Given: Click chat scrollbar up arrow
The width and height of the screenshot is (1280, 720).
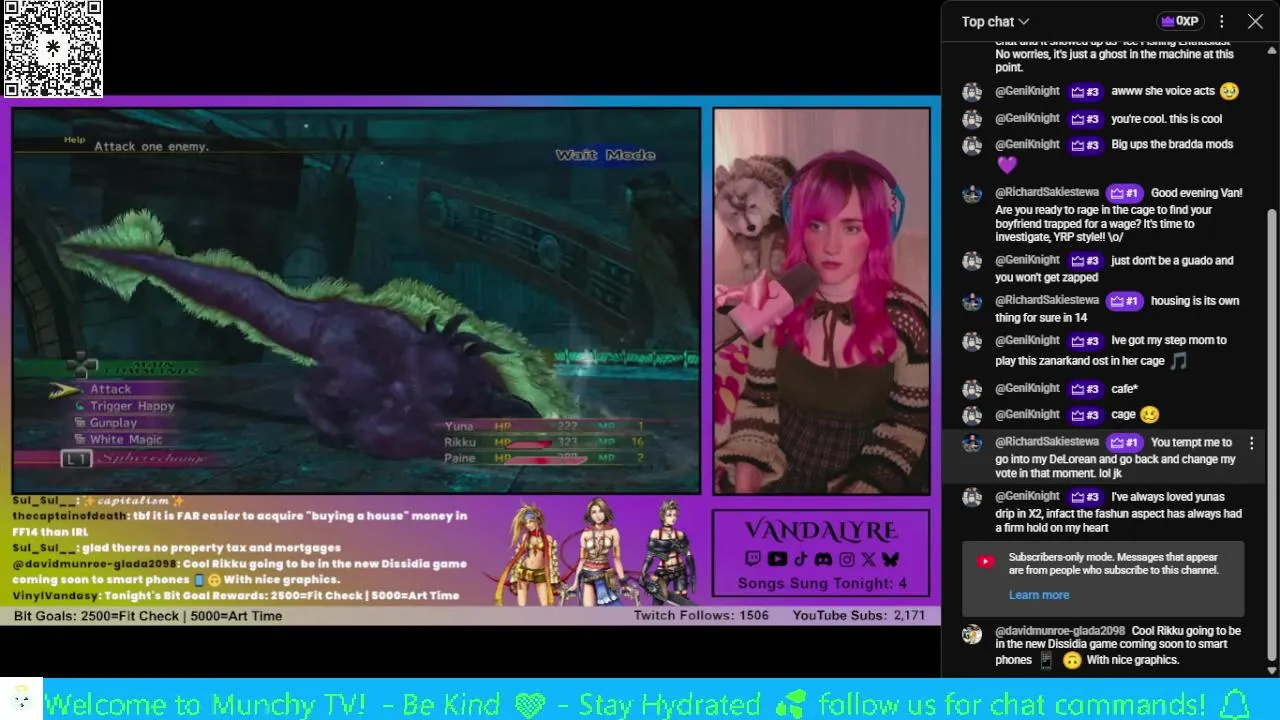Looking at the screenshot, I should [x=1272, y=48].
